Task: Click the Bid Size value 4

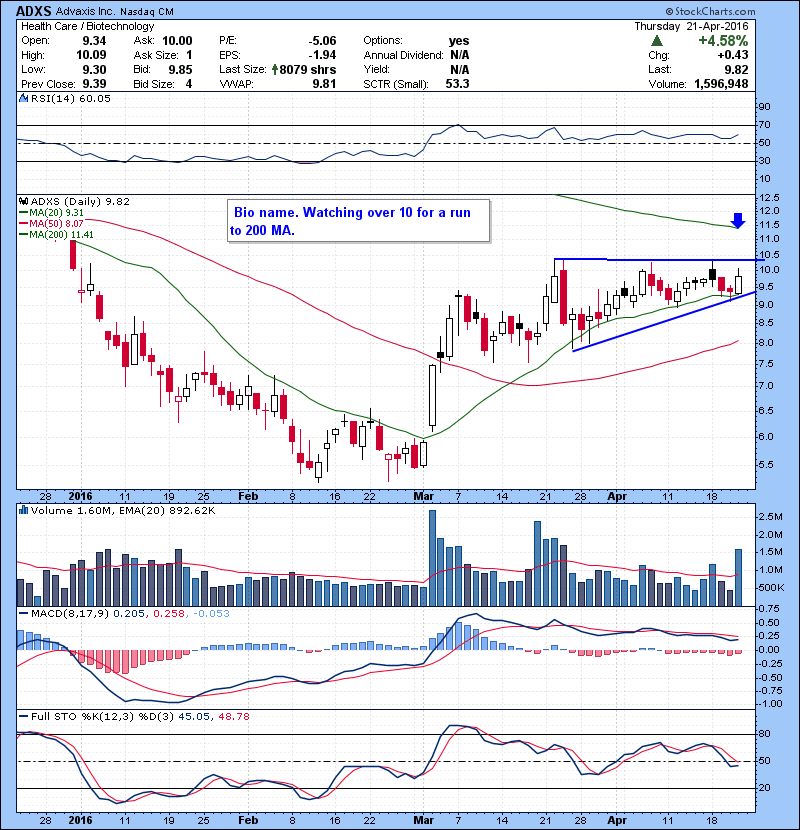Action: click(188, 84)
